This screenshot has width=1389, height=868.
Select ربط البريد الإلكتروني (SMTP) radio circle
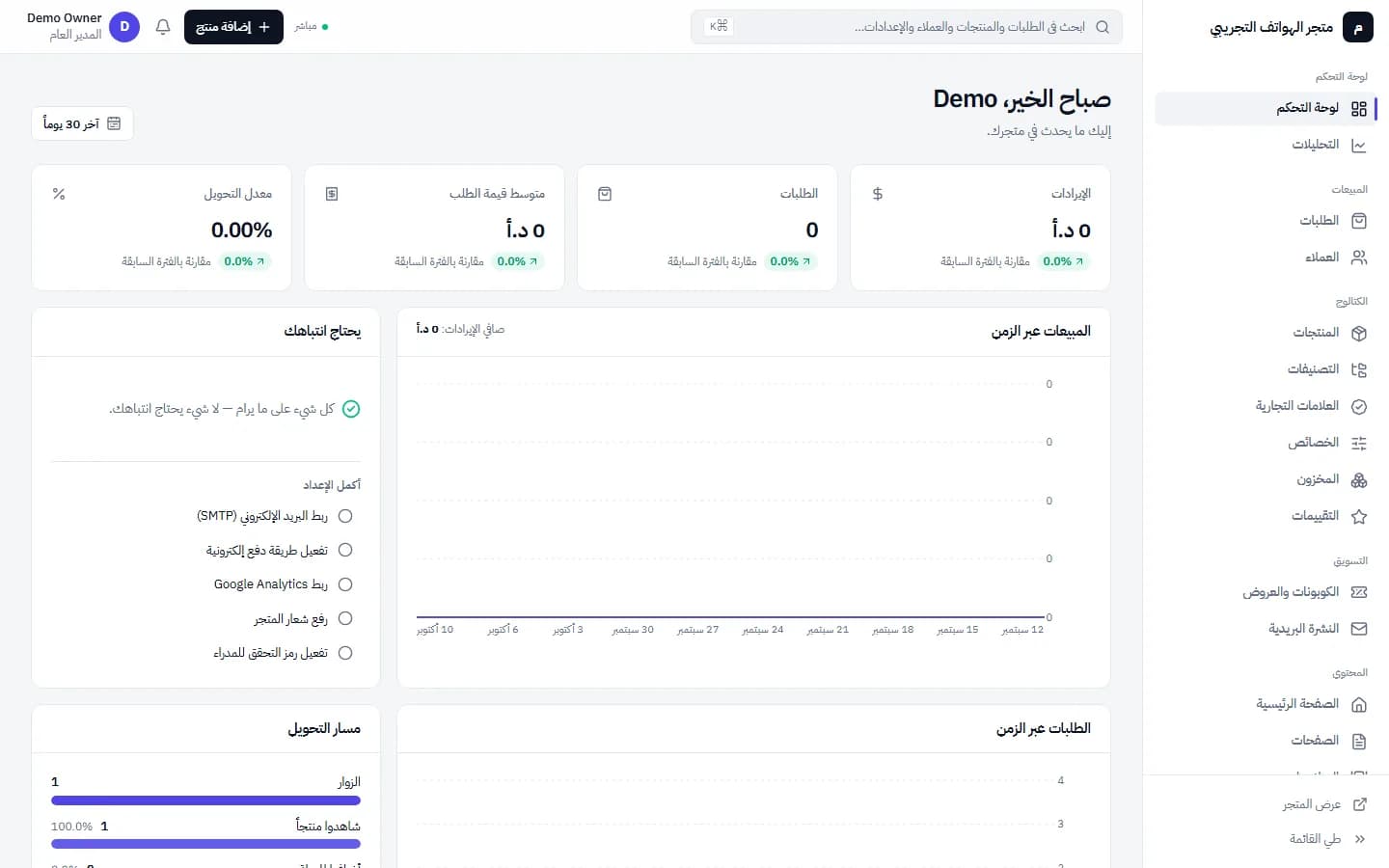coord(345,516)
